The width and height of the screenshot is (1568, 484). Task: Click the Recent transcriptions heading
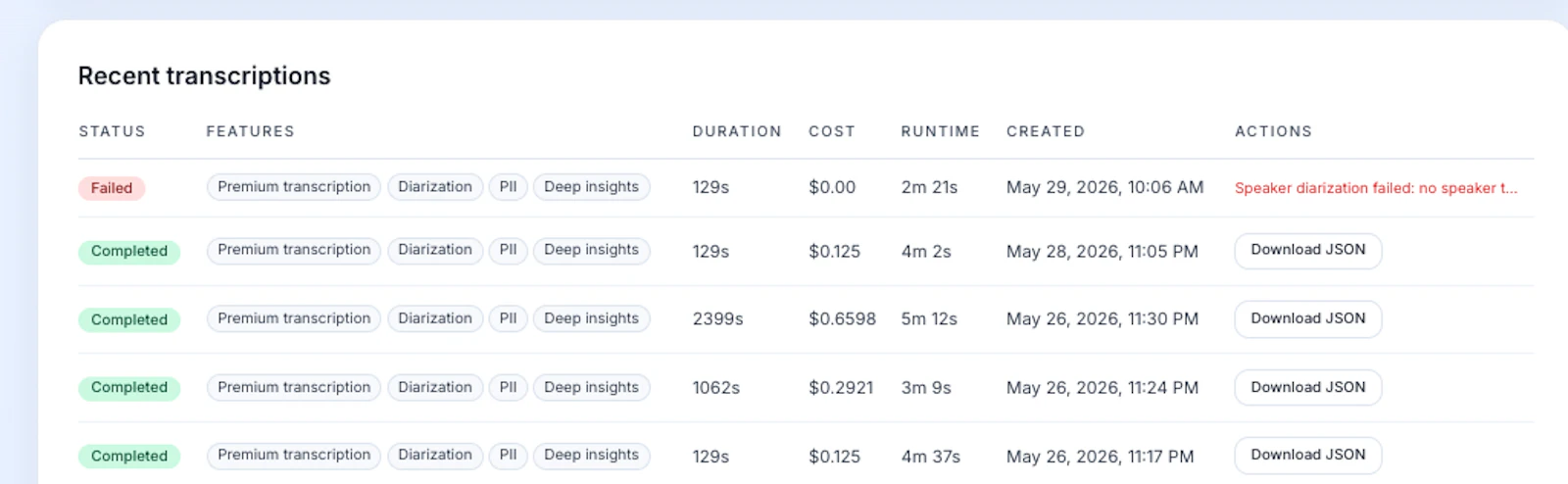point(204,76)
